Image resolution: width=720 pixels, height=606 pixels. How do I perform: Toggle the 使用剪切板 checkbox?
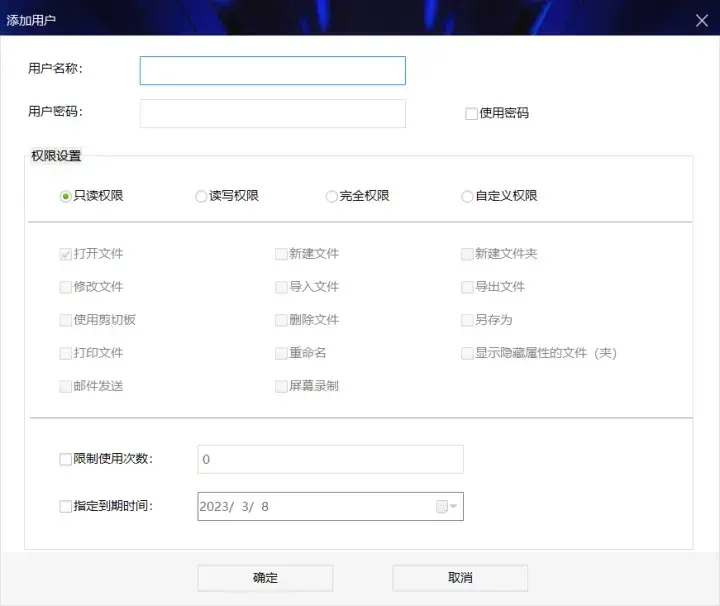66,320
